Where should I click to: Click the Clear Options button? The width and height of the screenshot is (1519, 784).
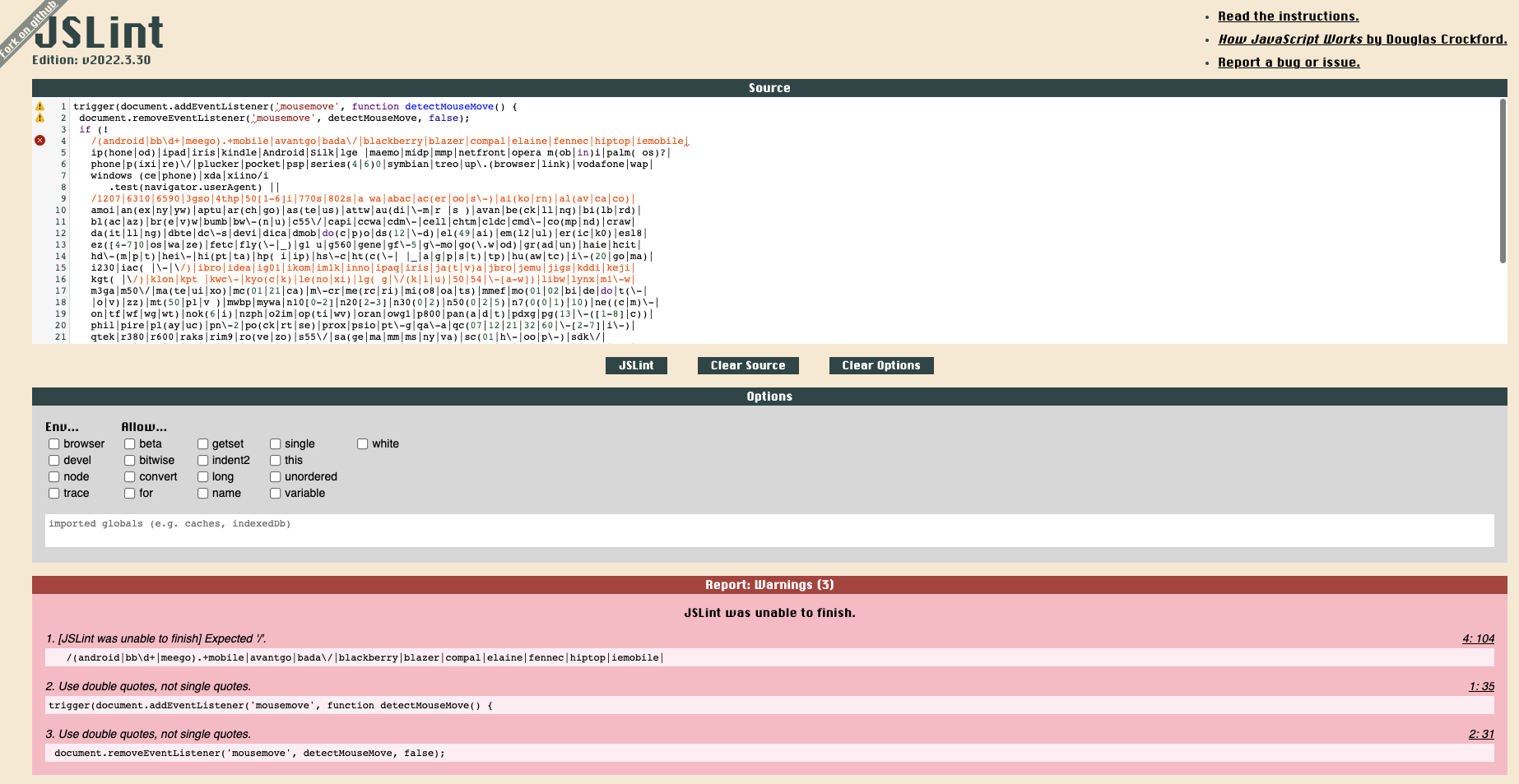click(x=881, y=365)
